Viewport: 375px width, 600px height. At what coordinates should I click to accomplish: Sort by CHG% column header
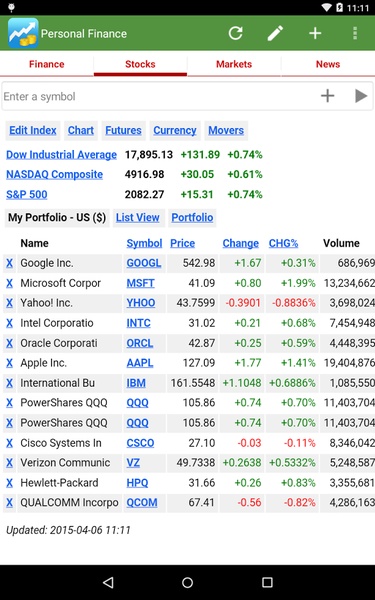point(284,243)
